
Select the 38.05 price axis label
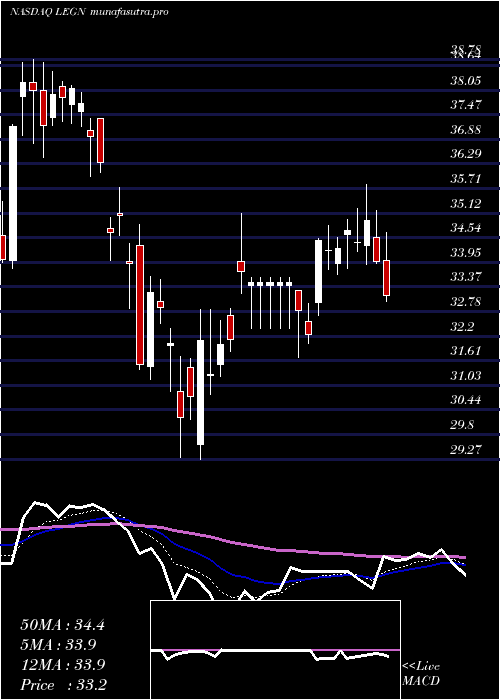tap(466, 81)
